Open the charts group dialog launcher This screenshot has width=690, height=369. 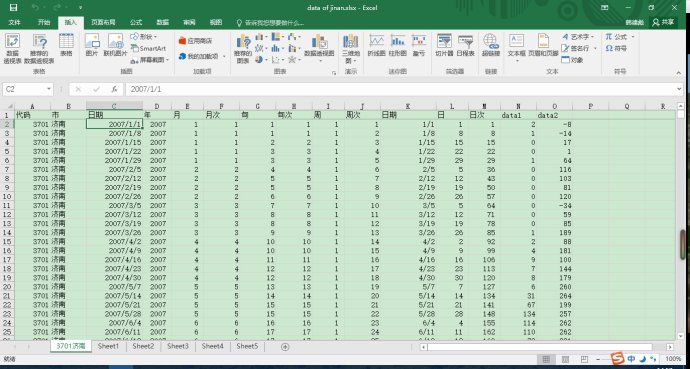tap(334, 72)
